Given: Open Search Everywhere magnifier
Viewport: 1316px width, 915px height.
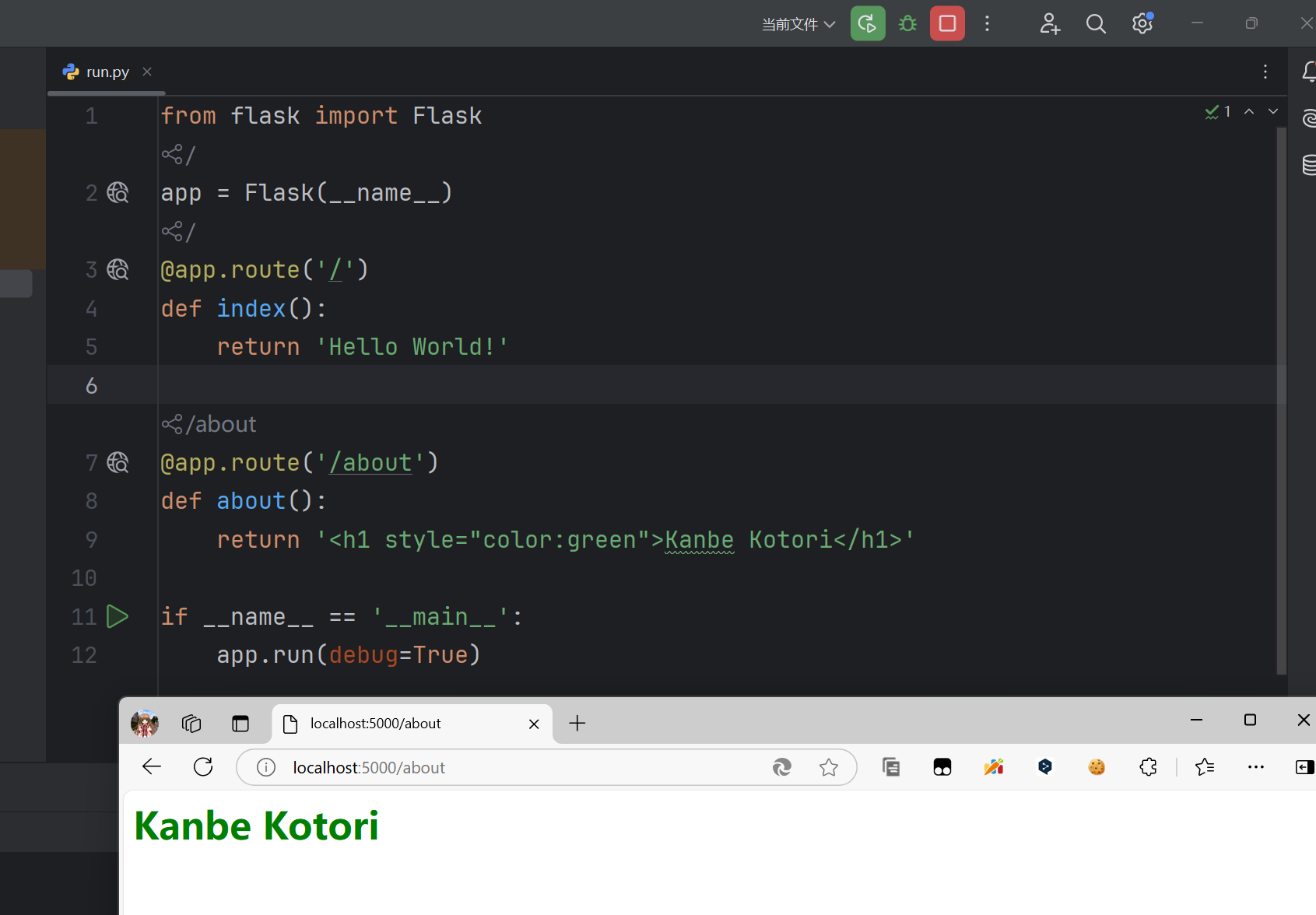Looking at the screenshot, I should 1096,23.
